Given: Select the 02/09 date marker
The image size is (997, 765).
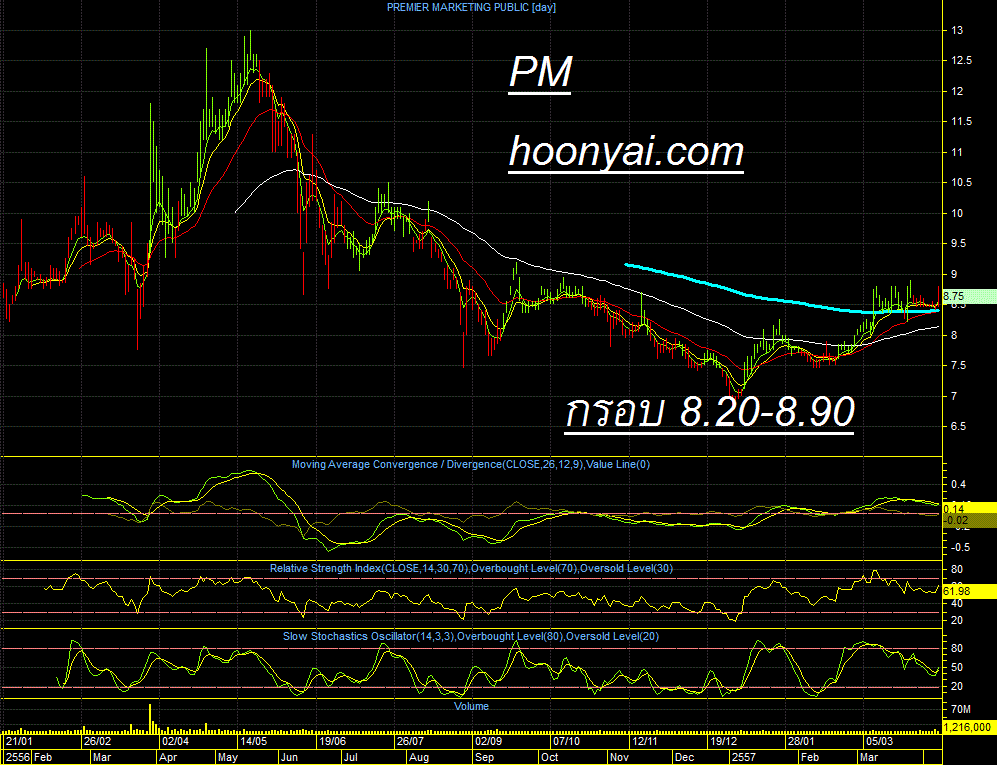Looking at the screenshot, I should 488,741.
